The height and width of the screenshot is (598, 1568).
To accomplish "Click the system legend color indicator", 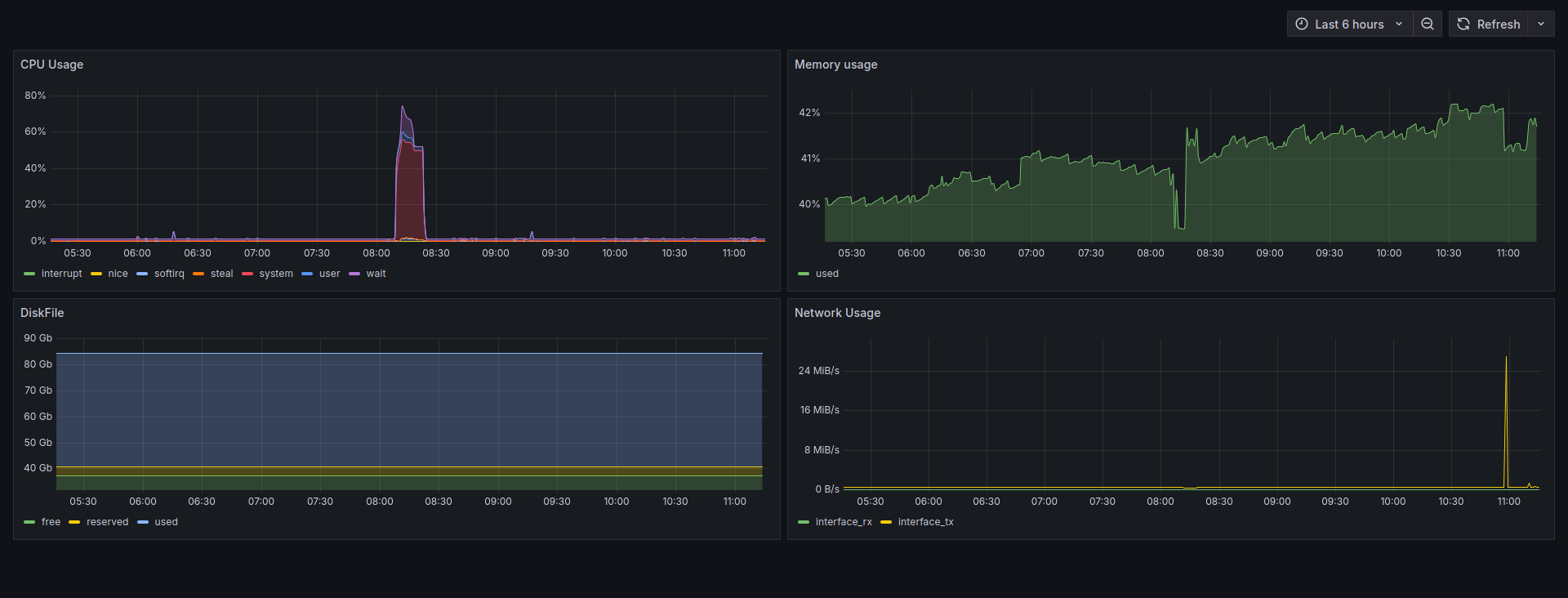I will [247, 274].
